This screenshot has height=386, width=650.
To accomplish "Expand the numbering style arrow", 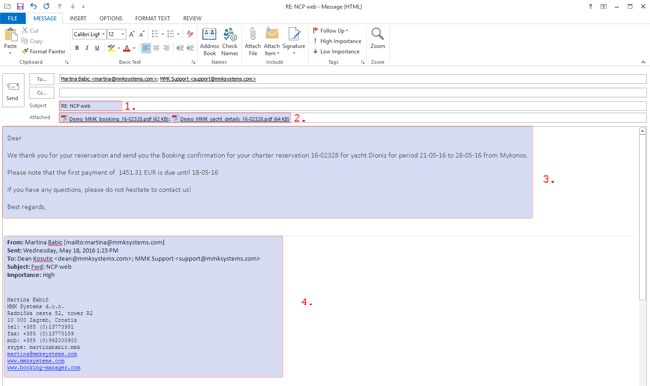I will tap(178, 34).
